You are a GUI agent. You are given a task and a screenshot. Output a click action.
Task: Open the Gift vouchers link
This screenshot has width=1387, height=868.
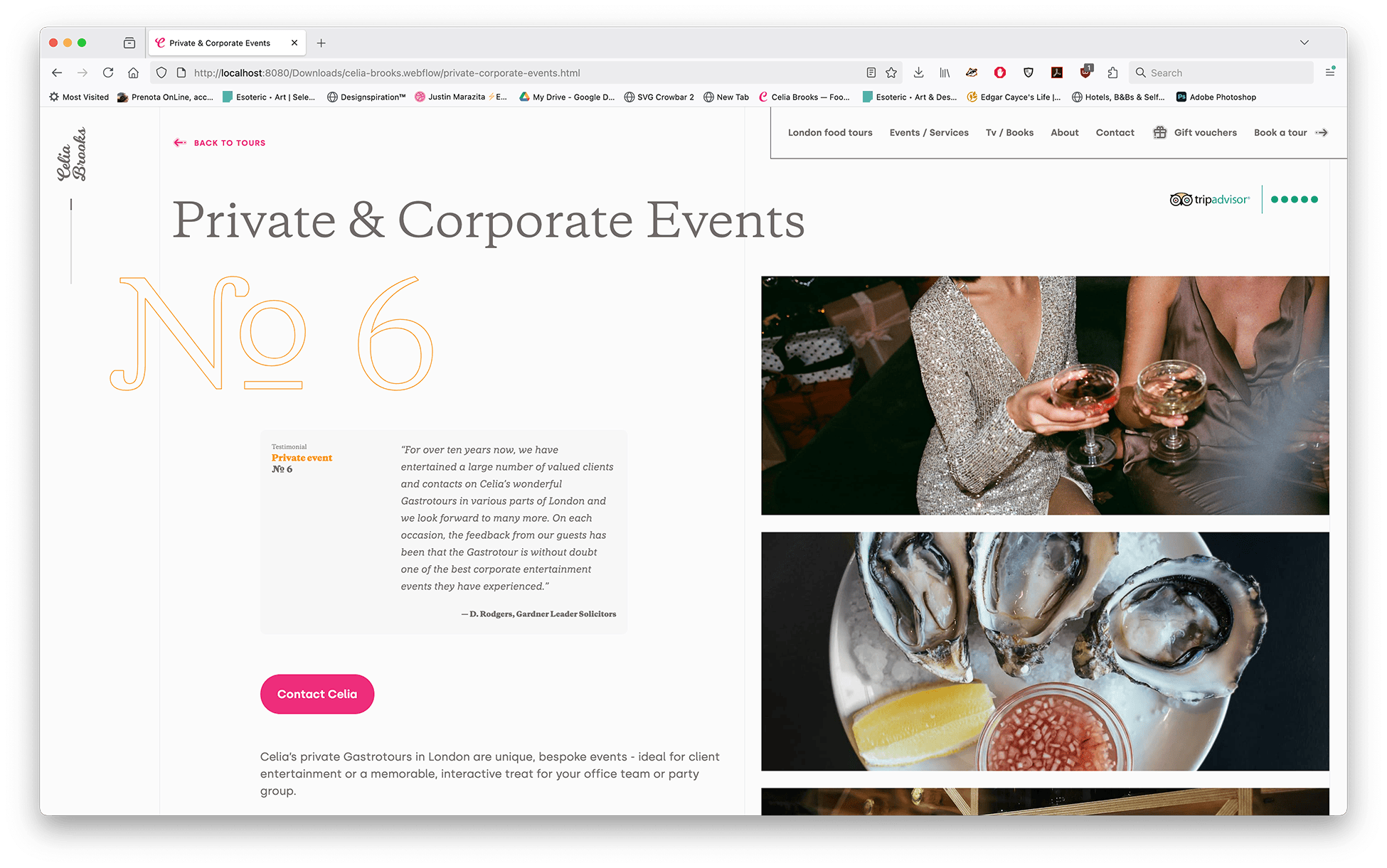pyautogui.click(x=1204, y=133)
